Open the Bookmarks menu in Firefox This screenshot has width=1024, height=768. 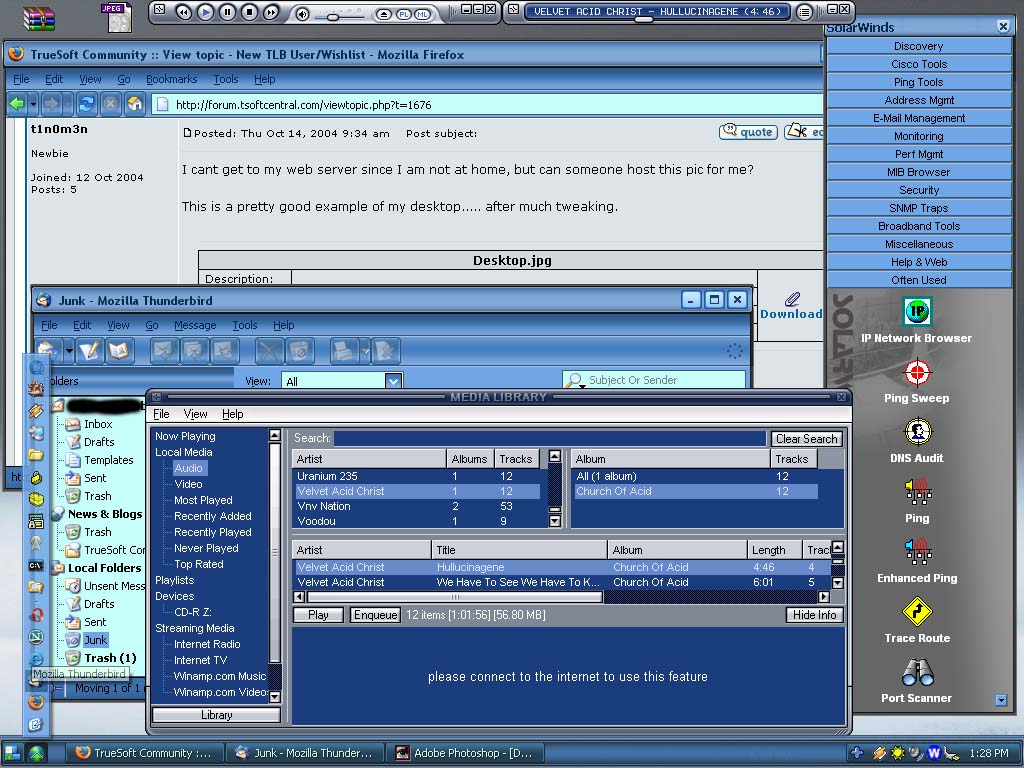pyautogui.click(x=171, y=79)
